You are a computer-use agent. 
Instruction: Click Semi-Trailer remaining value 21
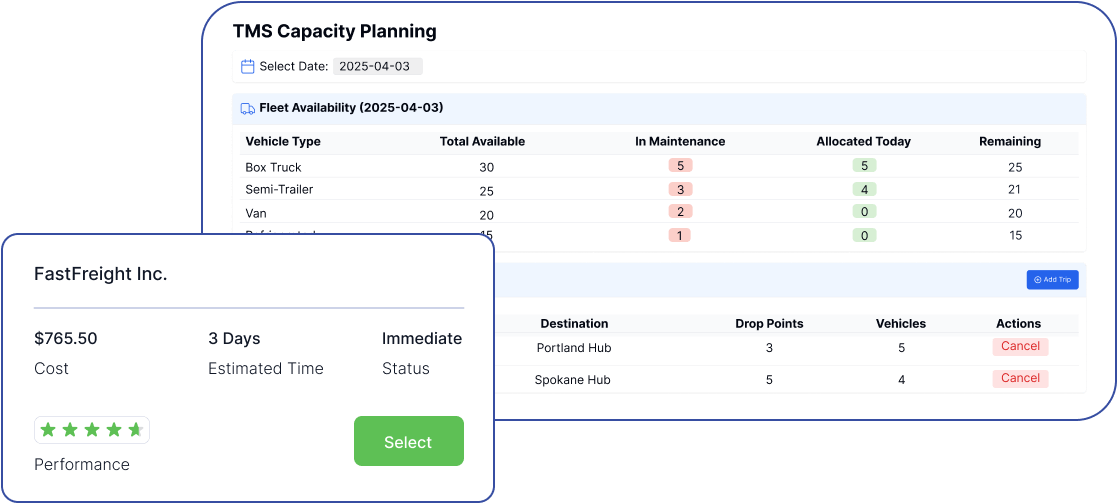[1015, 190]
